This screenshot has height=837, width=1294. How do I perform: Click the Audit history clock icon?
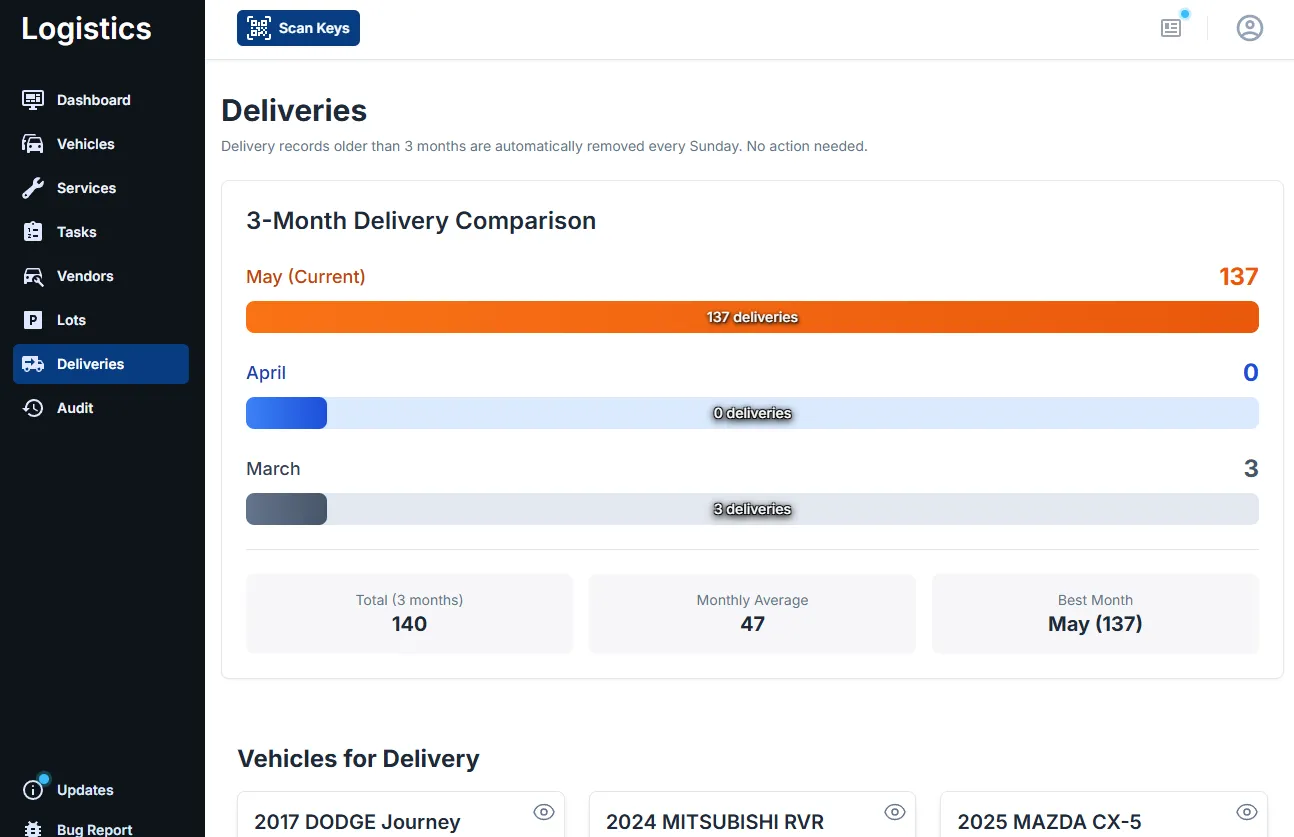pos(33,408)
